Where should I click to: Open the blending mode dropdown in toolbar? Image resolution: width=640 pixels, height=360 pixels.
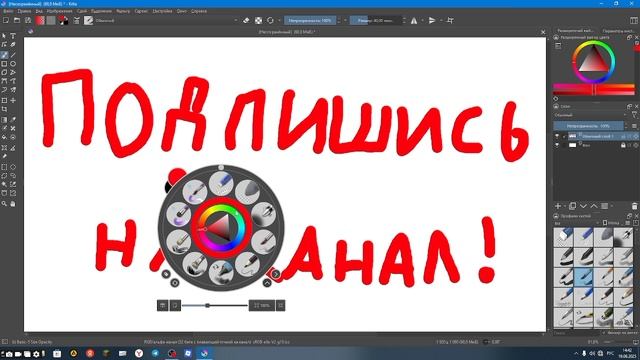coord(167,20)
